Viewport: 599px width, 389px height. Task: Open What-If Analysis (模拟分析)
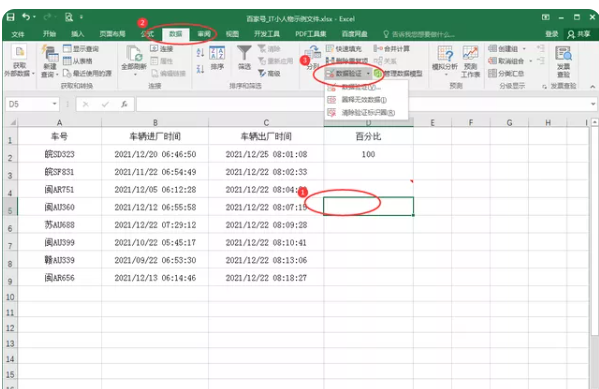click(x=445, y=60)
